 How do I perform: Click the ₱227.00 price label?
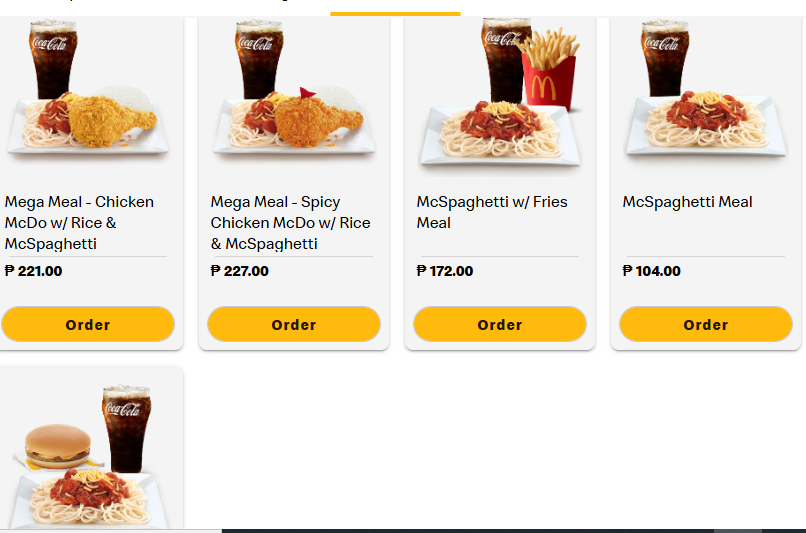240,271
